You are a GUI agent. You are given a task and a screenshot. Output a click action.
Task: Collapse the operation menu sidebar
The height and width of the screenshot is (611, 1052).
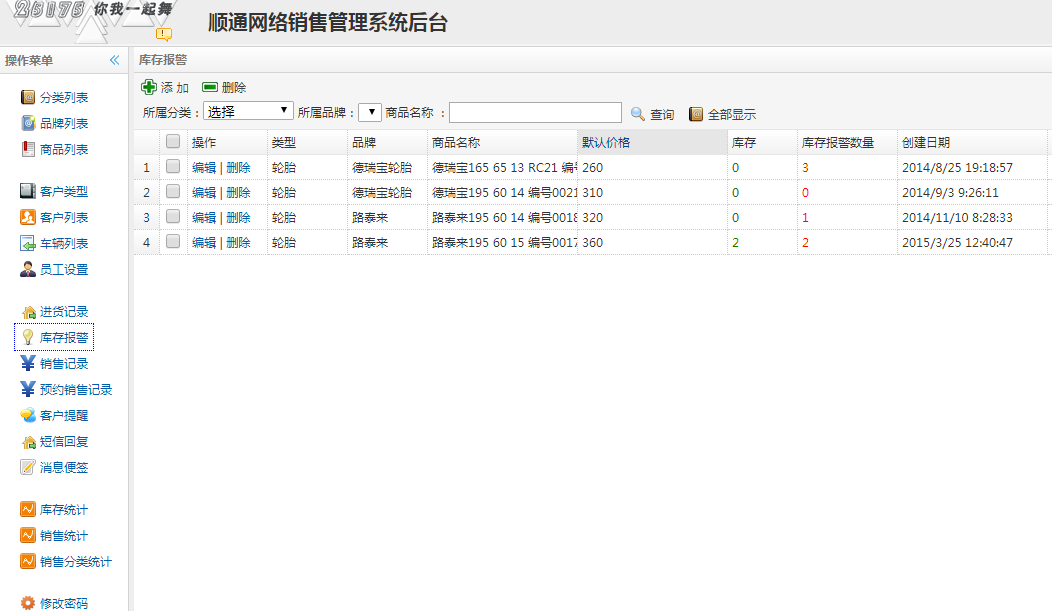(x=114, y=60)
